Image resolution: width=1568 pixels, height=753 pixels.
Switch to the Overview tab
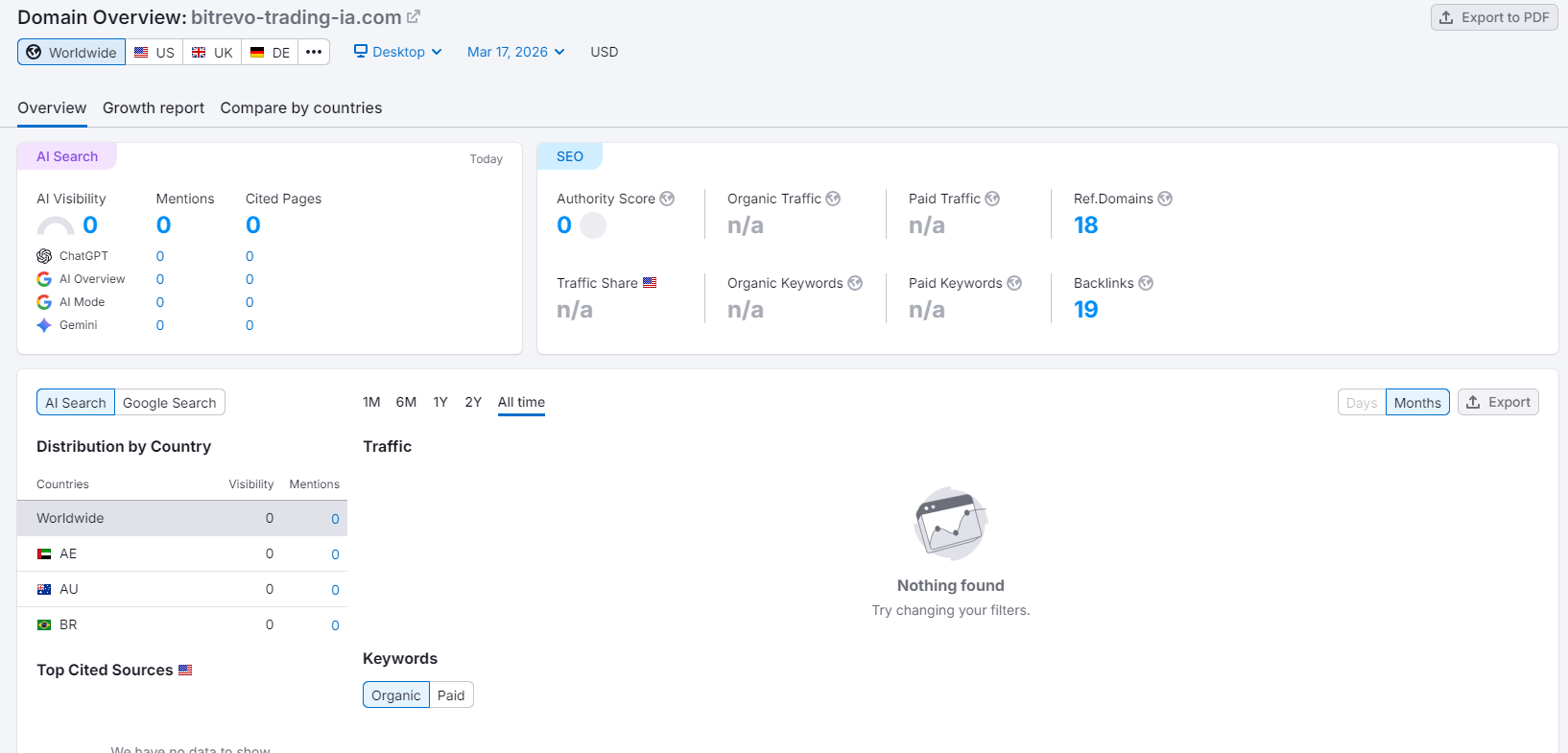tap(52, 107)
